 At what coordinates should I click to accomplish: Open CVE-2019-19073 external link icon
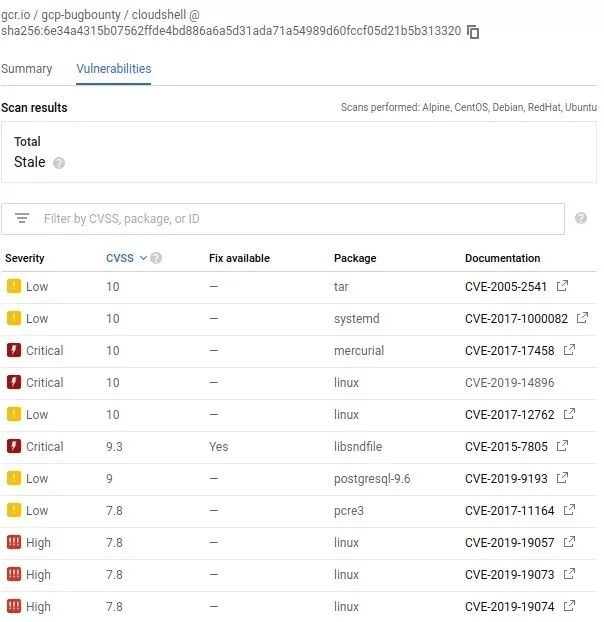click(x=569, y=574)
